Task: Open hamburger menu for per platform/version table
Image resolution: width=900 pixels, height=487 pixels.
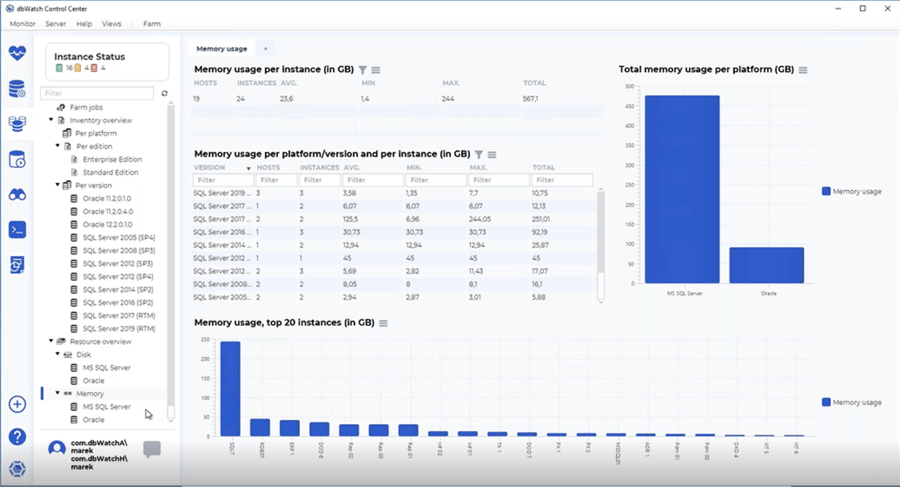Action: click(492, 154)
